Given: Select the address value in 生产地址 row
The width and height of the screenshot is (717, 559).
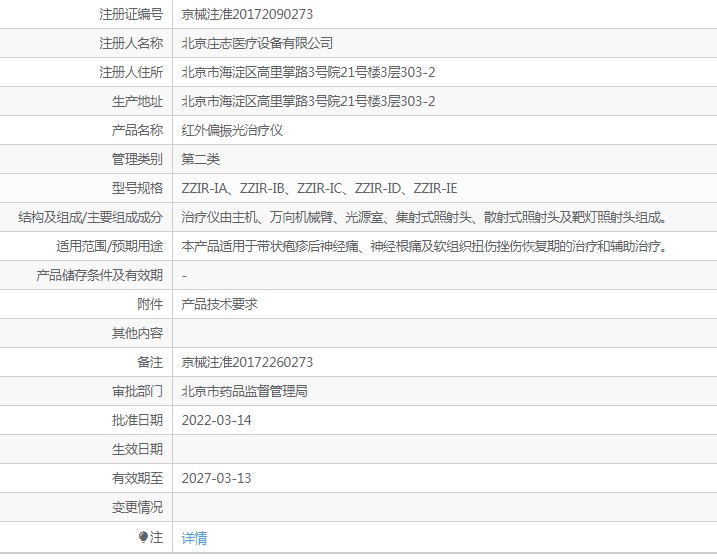Looking at the screenshot, I should click(308, 101).
